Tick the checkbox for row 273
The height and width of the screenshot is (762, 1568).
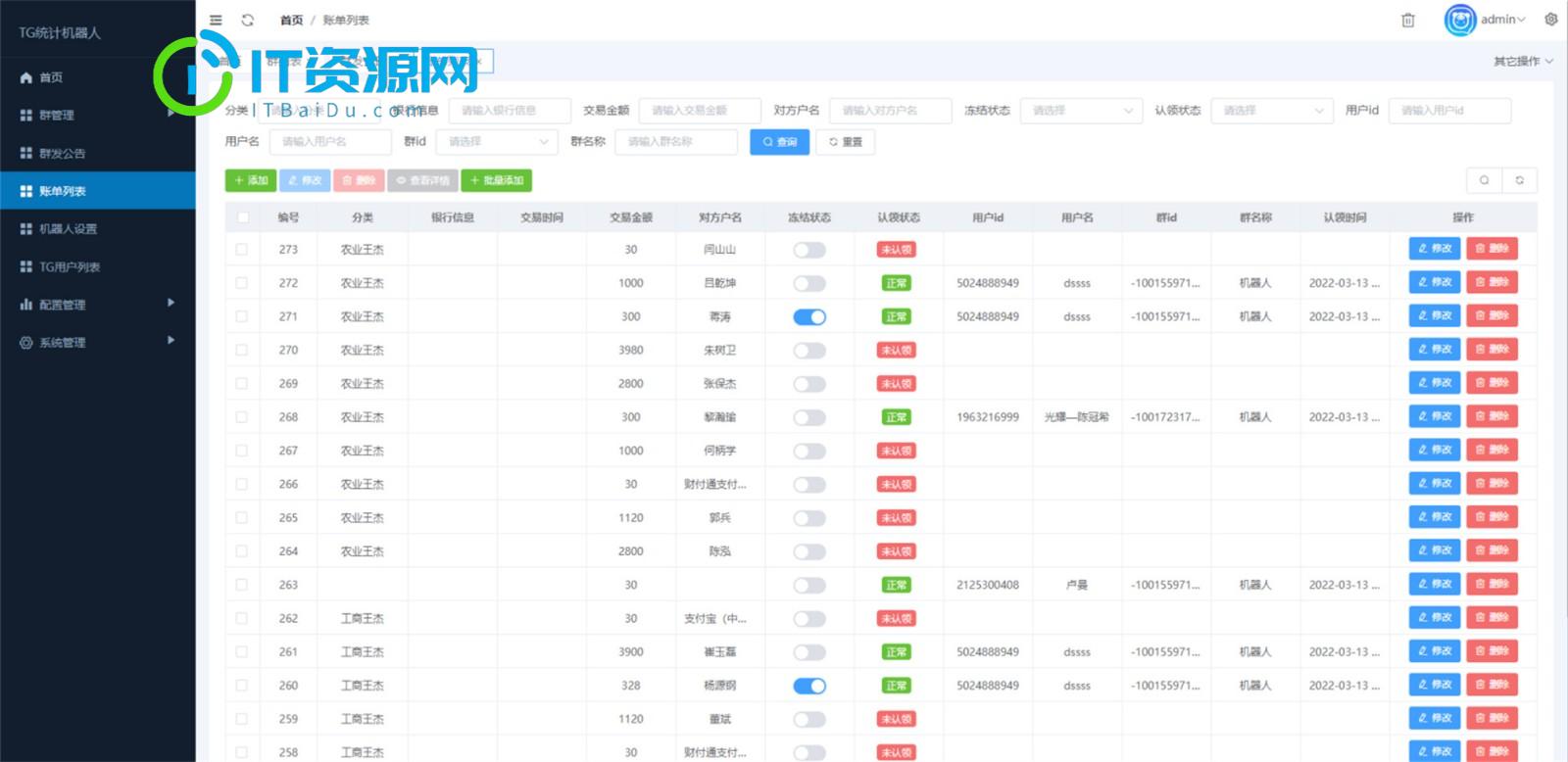(x=242, y=250)
